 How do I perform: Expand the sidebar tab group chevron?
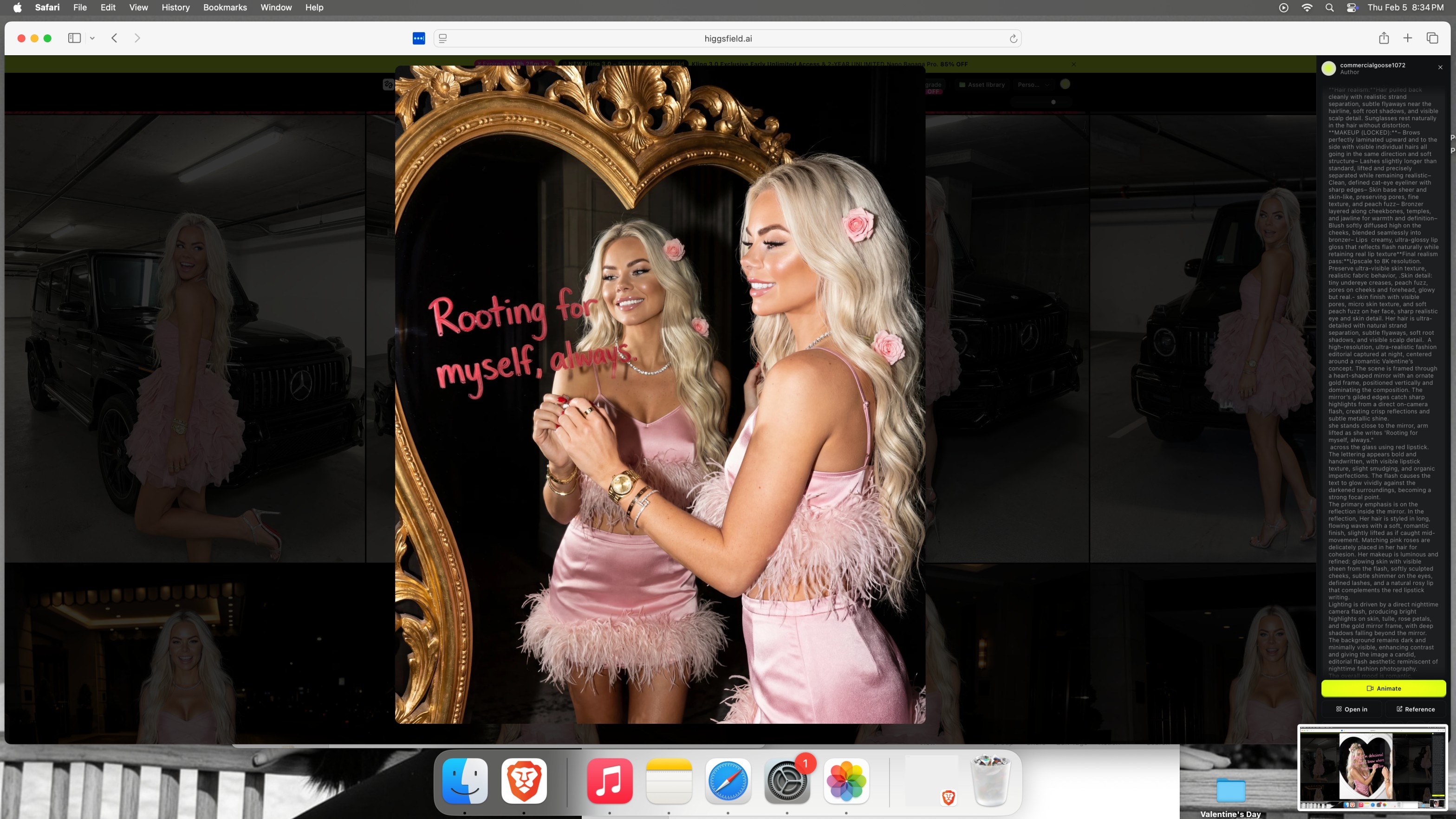[x=92, y=39]
